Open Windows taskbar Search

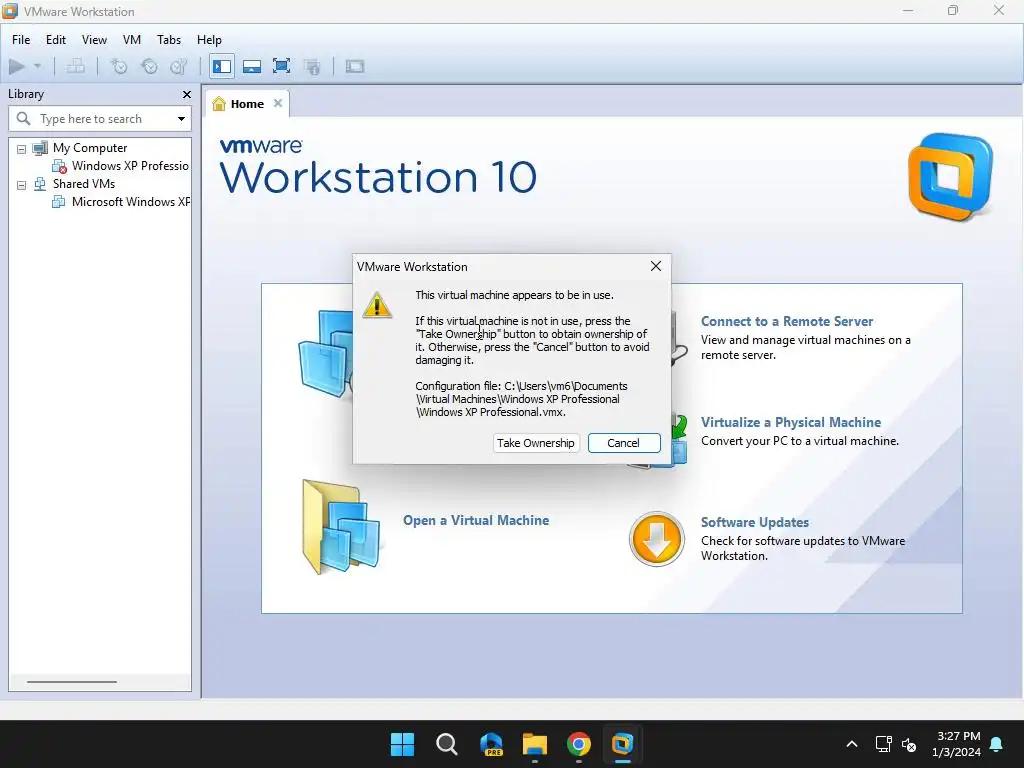(447, 744)
